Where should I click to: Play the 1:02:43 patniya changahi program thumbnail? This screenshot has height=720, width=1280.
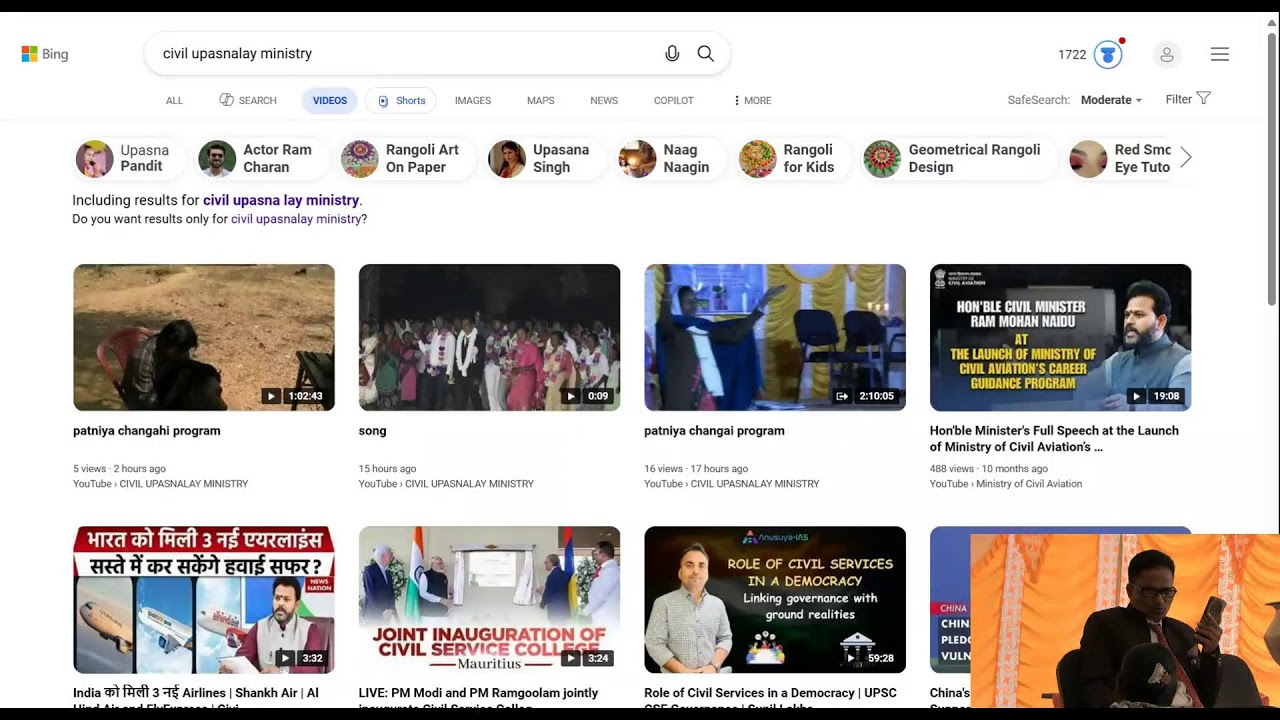204,337
